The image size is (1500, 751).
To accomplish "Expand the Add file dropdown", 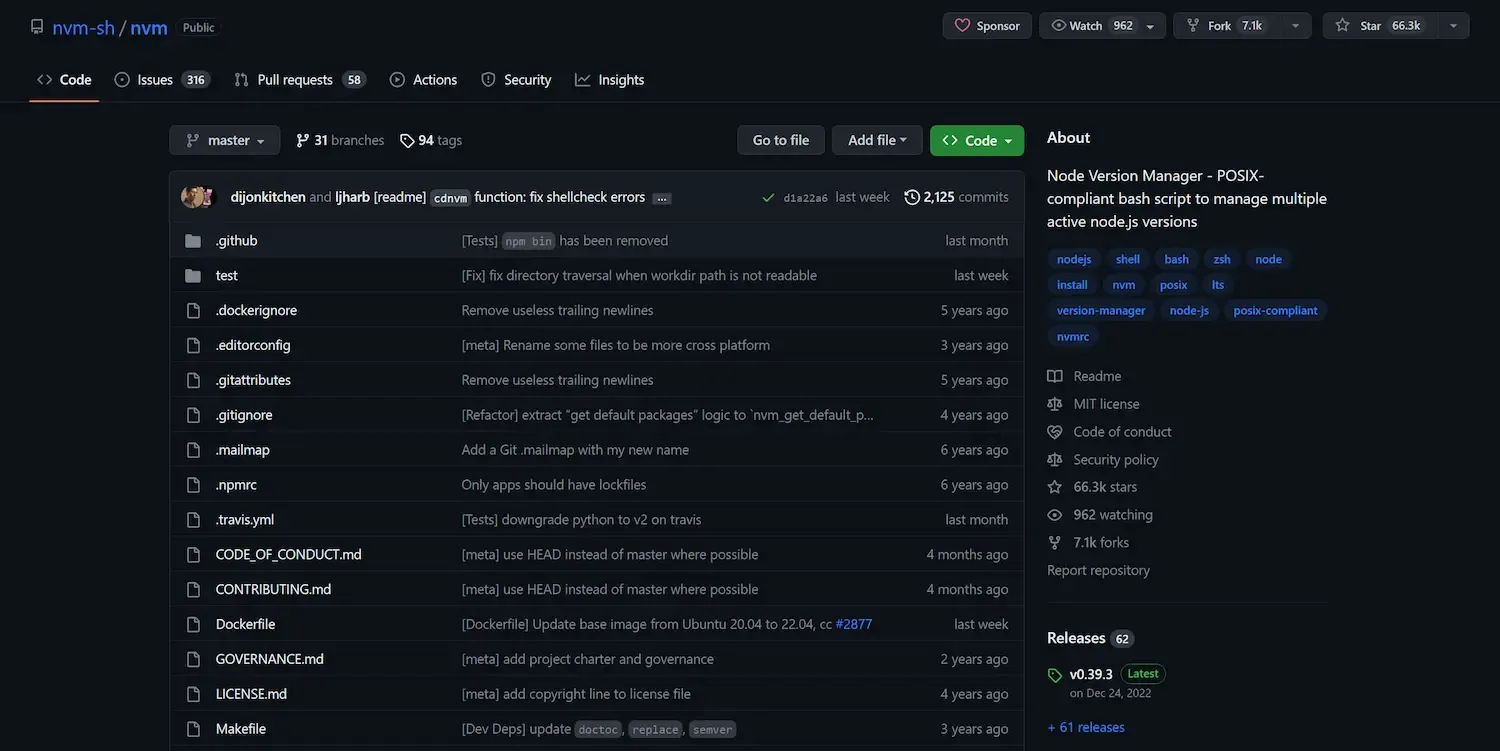I will (877, 141).
